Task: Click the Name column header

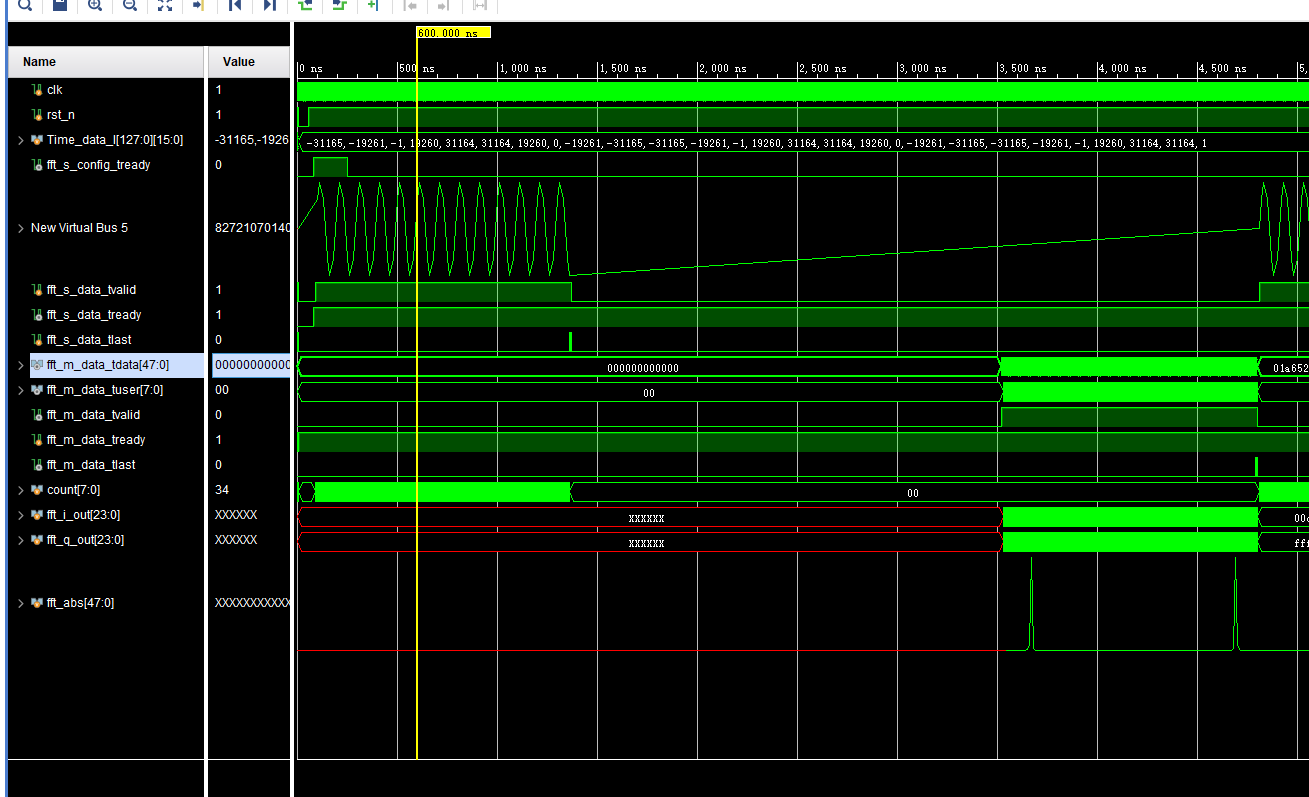Action: [x=39, y=61]
